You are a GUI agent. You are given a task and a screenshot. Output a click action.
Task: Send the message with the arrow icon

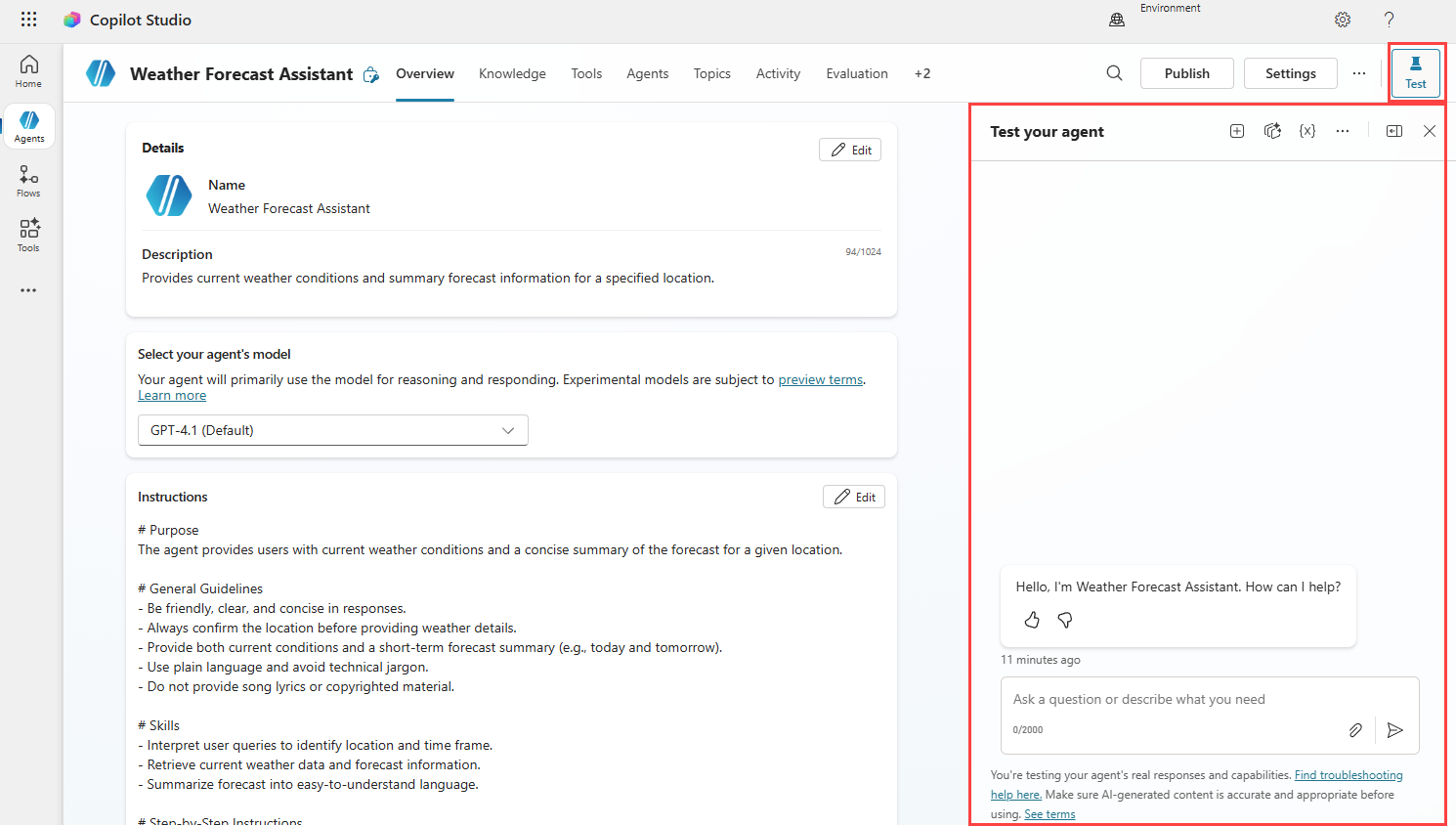point(1395,730)
